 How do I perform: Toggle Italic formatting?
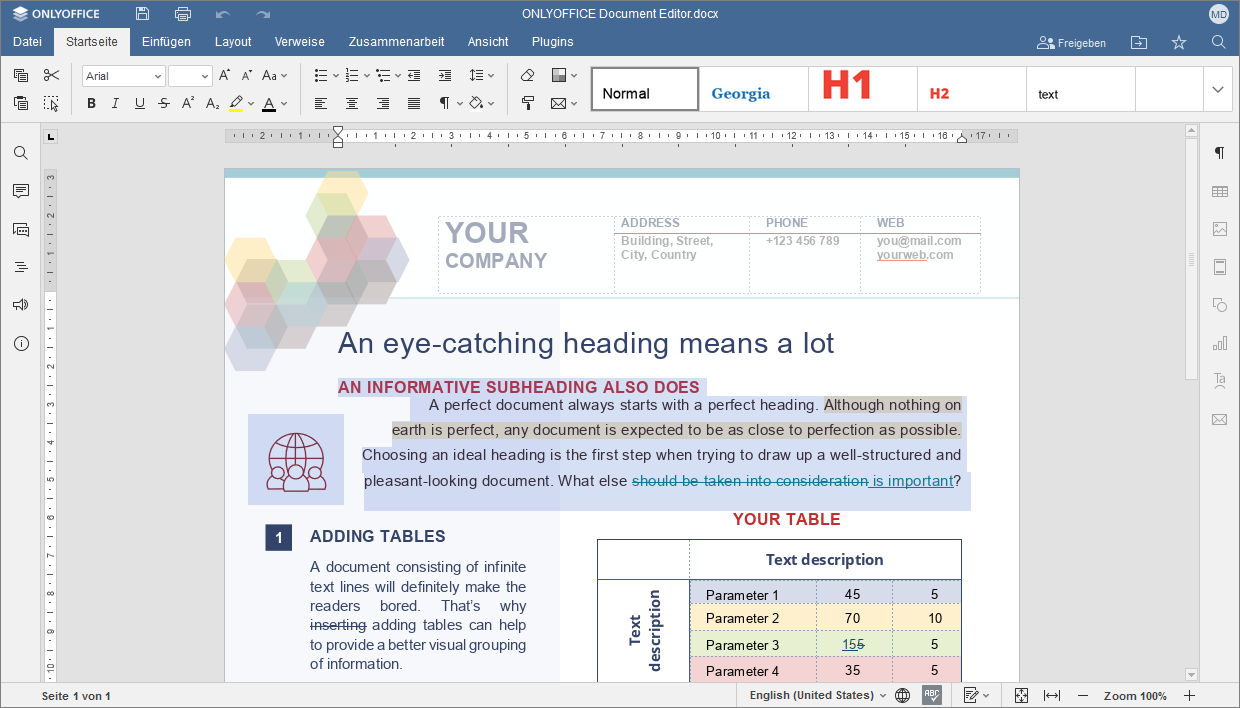click(115, 103)
